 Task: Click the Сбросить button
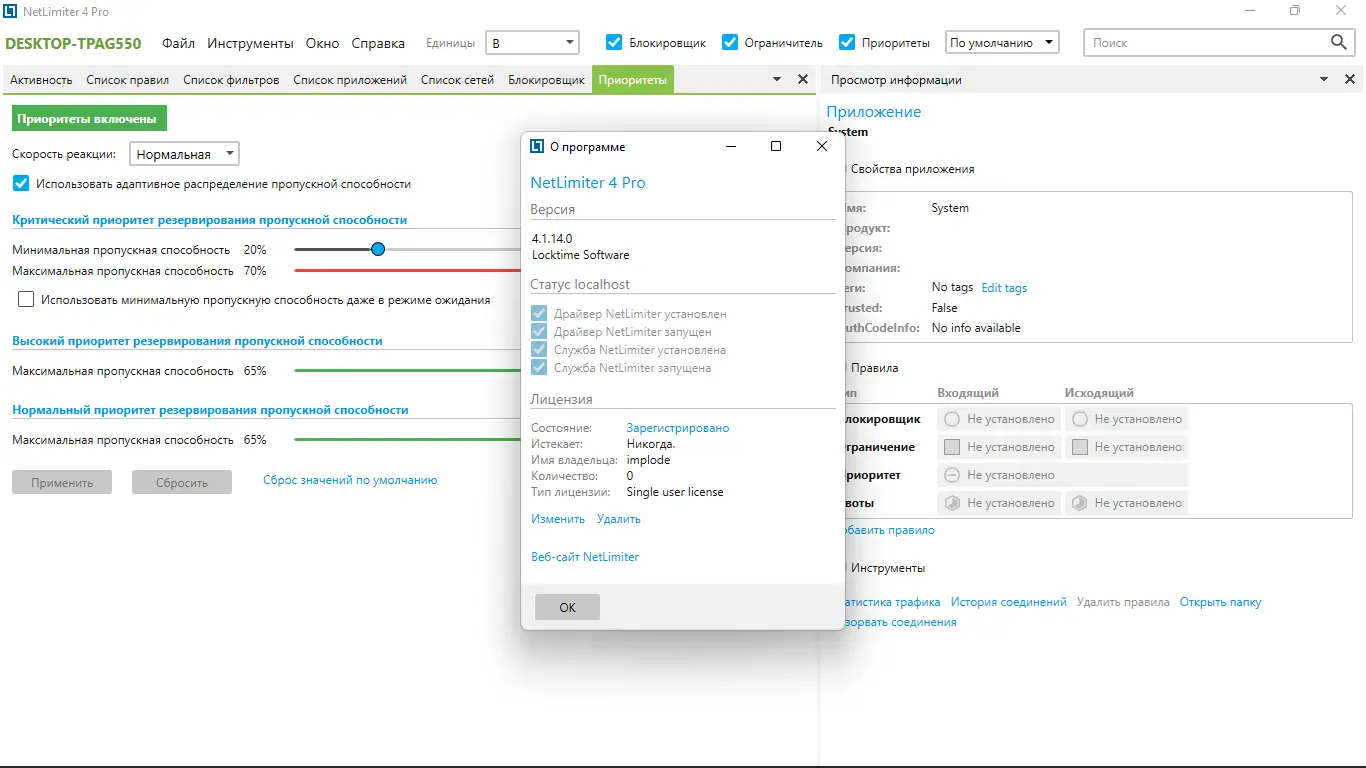pos(182,482)
